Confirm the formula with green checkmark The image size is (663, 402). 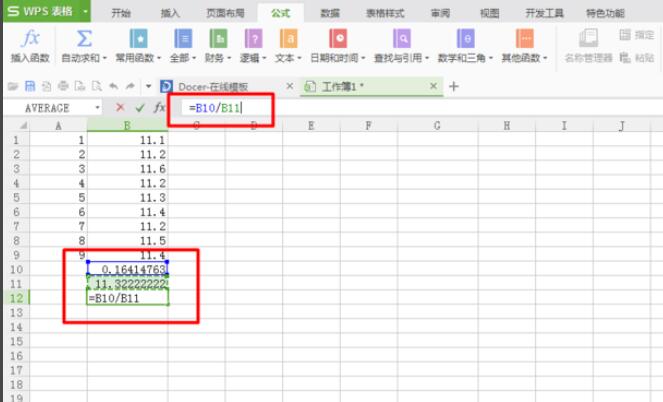139,107
